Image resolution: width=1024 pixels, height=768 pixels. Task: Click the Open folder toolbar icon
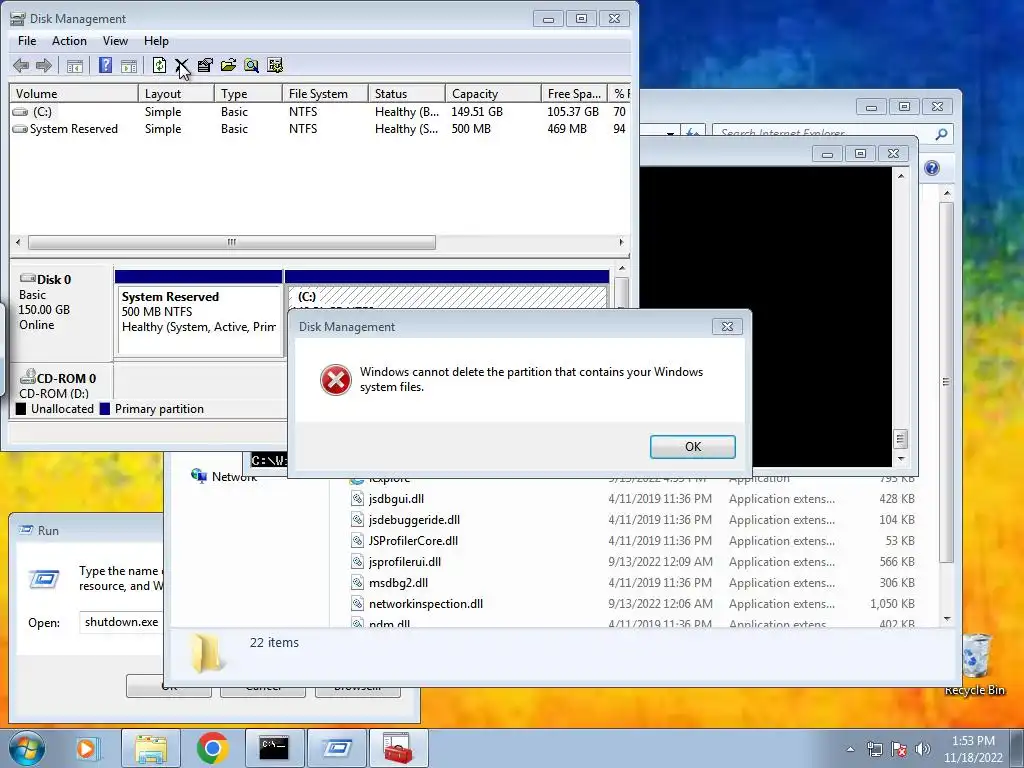click(229, 65)
